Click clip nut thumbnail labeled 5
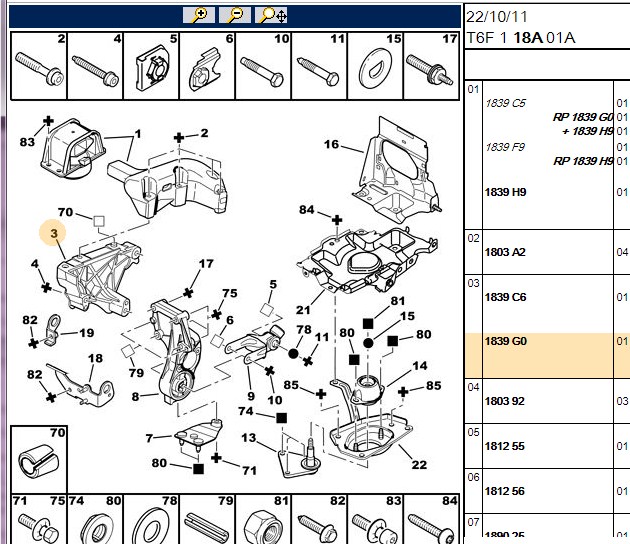630x544 pixels. (151, 66)
